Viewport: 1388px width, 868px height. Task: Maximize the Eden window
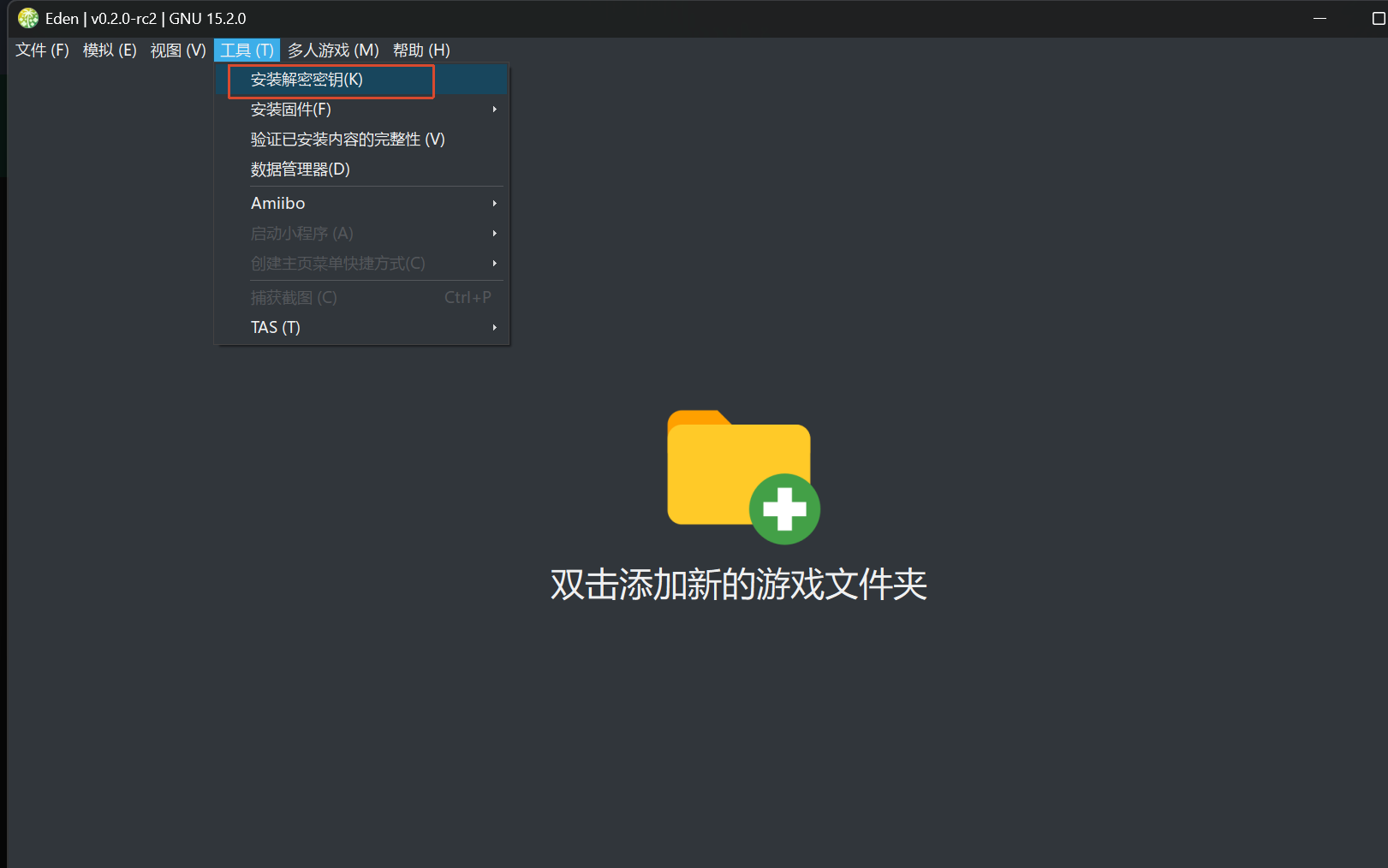tap(1378, 18)
